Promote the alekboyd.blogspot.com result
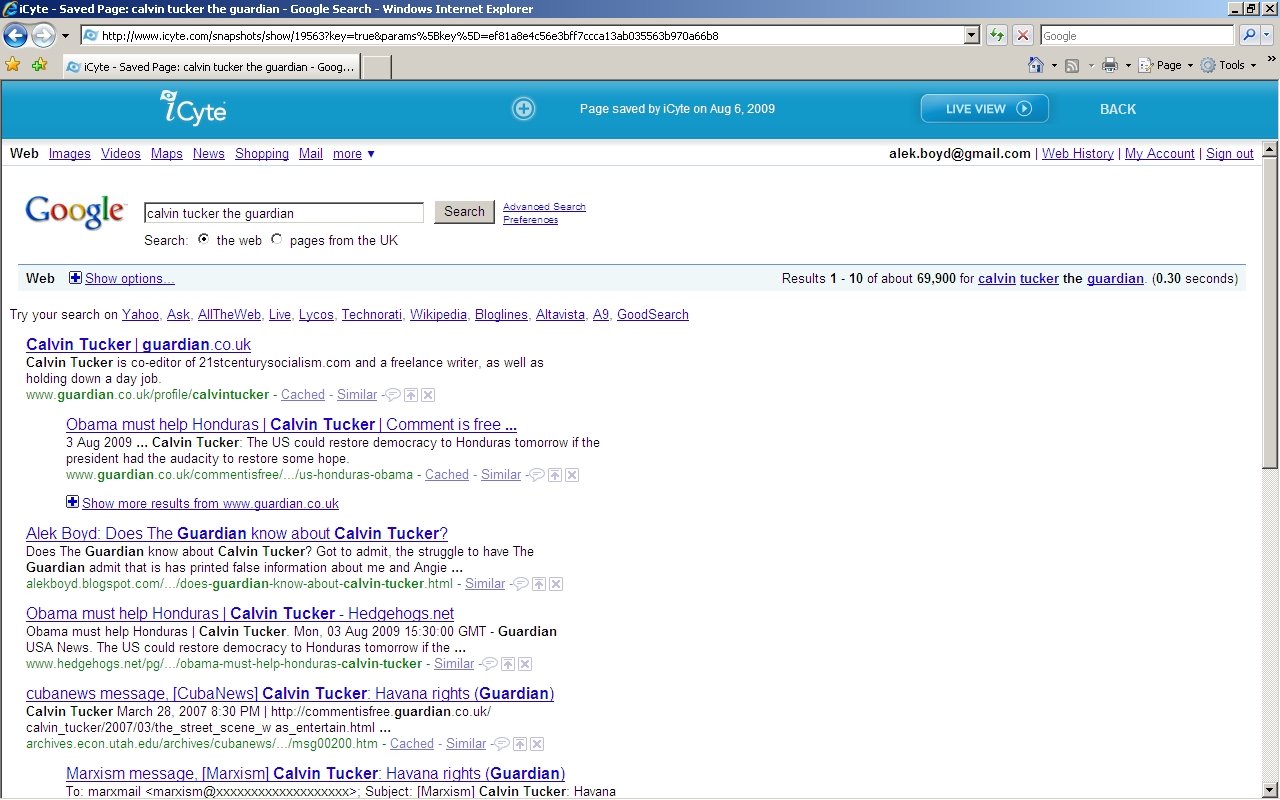The height and width of the screenshot is (800, 1280). pos(539,584)
